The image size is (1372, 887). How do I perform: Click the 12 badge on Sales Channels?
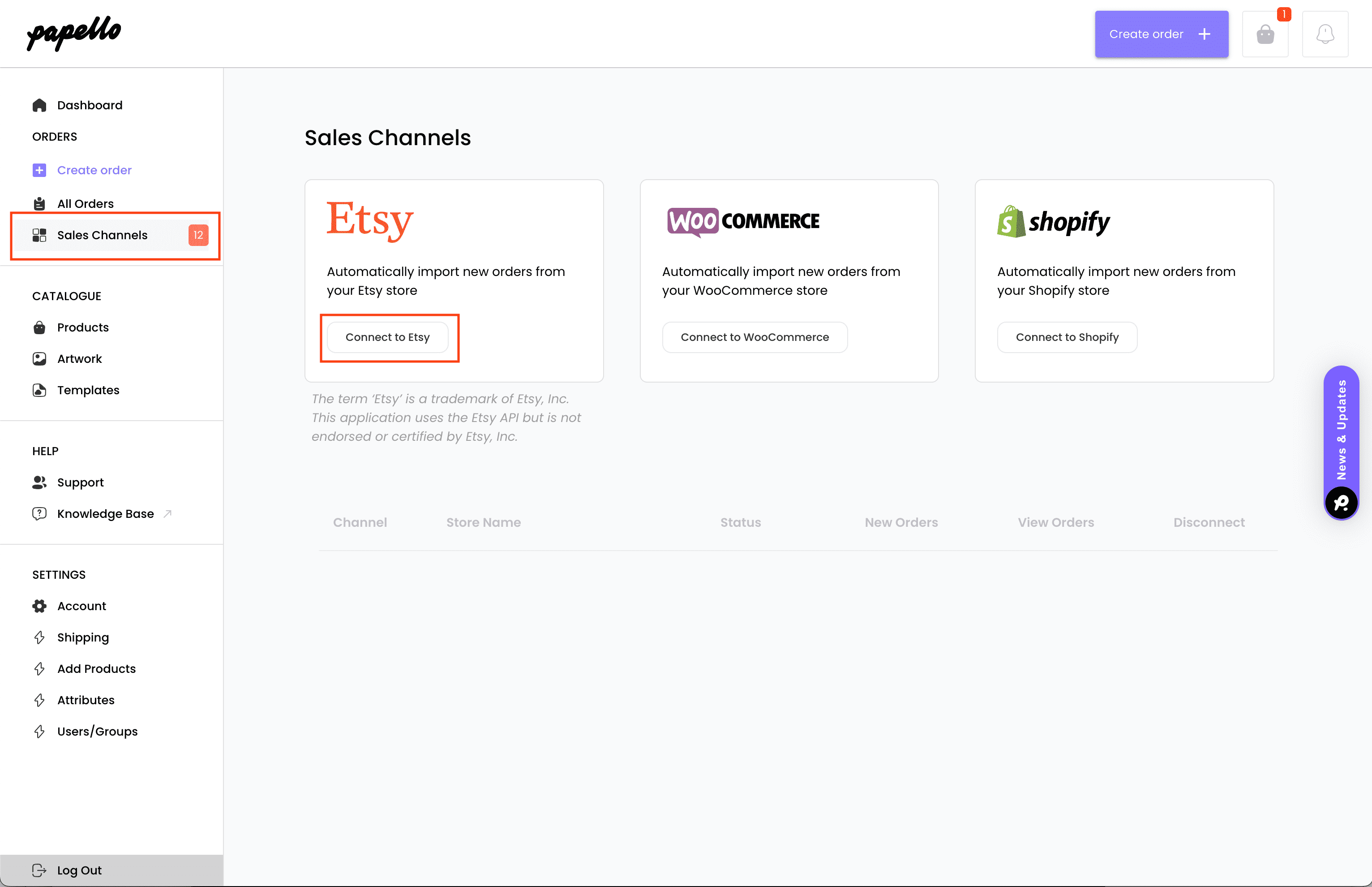coord(199,235)
